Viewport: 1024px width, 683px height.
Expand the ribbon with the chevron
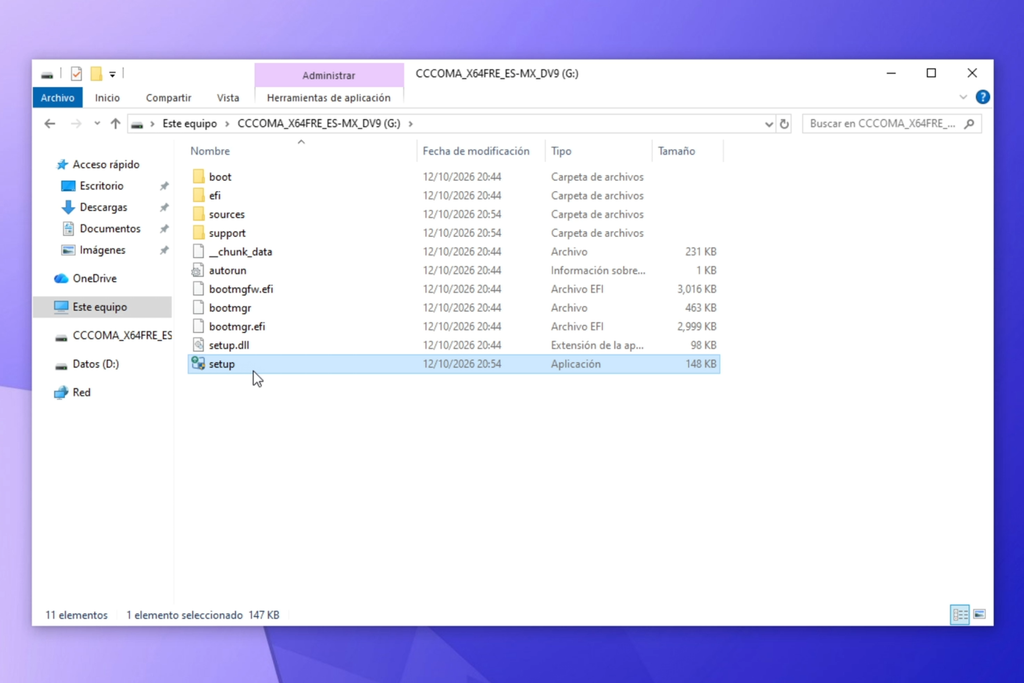963,97
